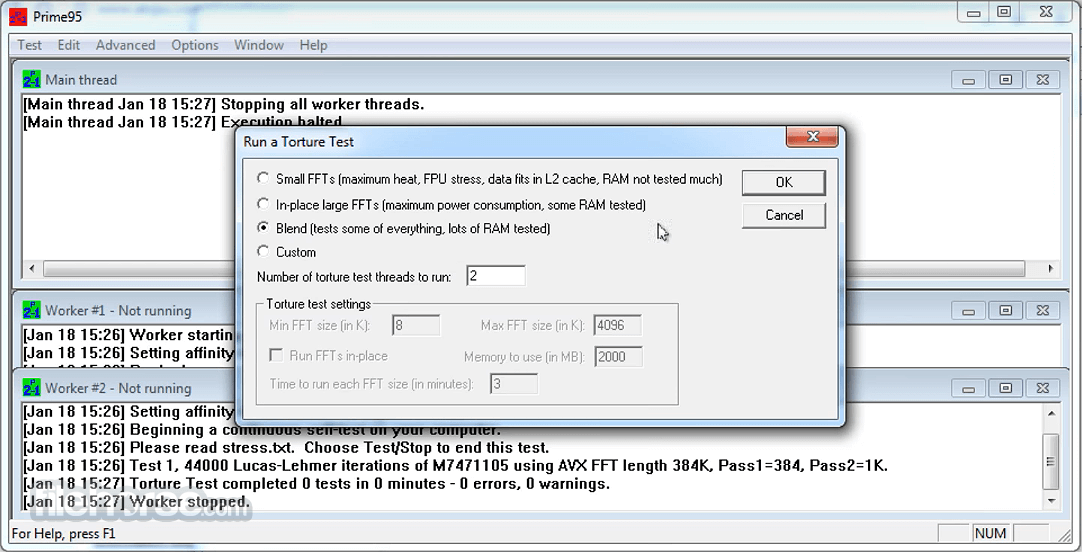This screenshot has width=1082, height=552.
Task: Click Main thread horizontal scrollbar right arrow
Action: tap(1051, 268)
